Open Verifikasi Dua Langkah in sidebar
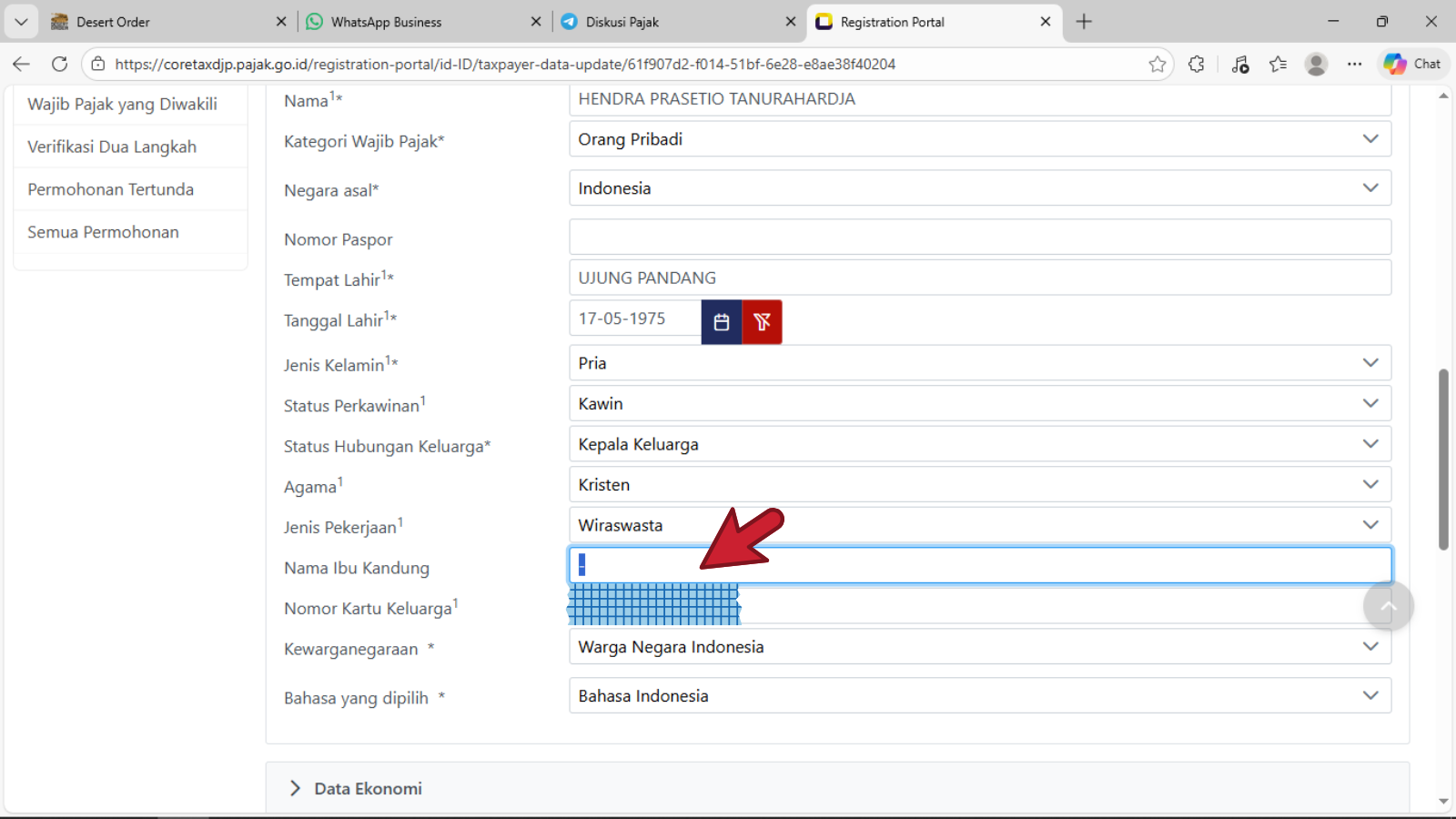The height and width of the screenshot is (819, 1456). pos(112,147)
